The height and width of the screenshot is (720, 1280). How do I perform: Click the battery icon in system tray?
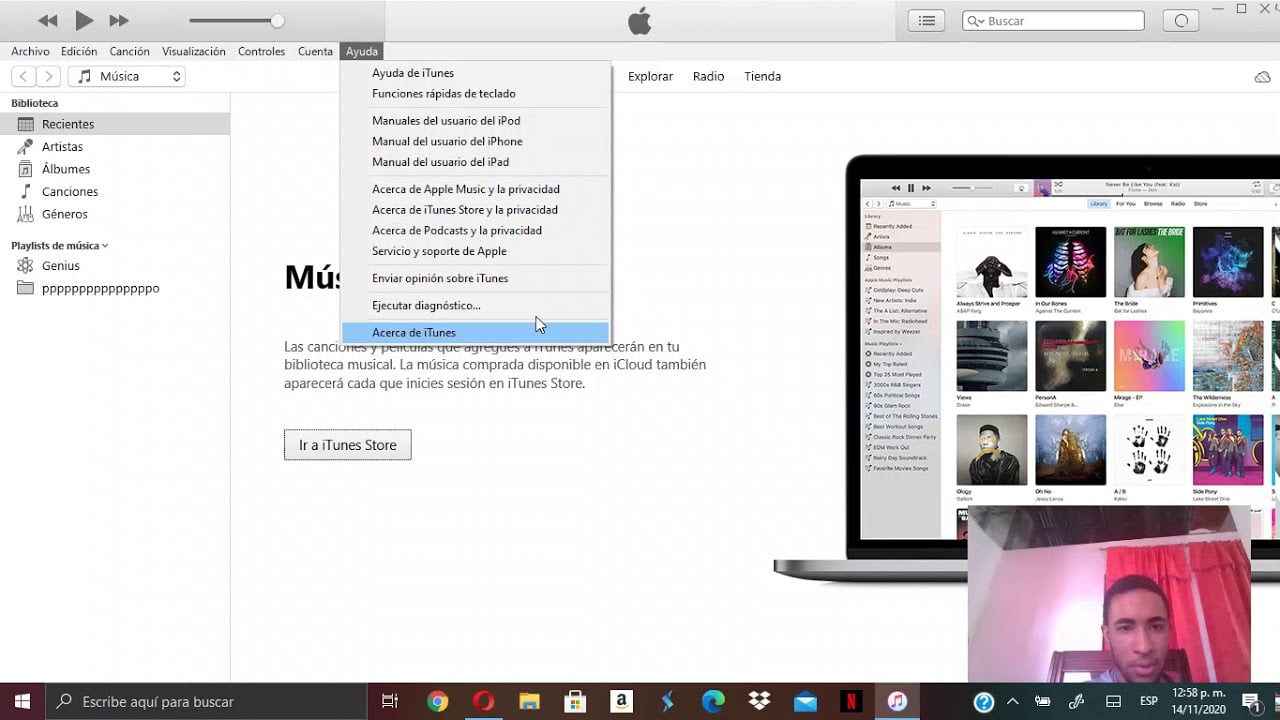1043,702
